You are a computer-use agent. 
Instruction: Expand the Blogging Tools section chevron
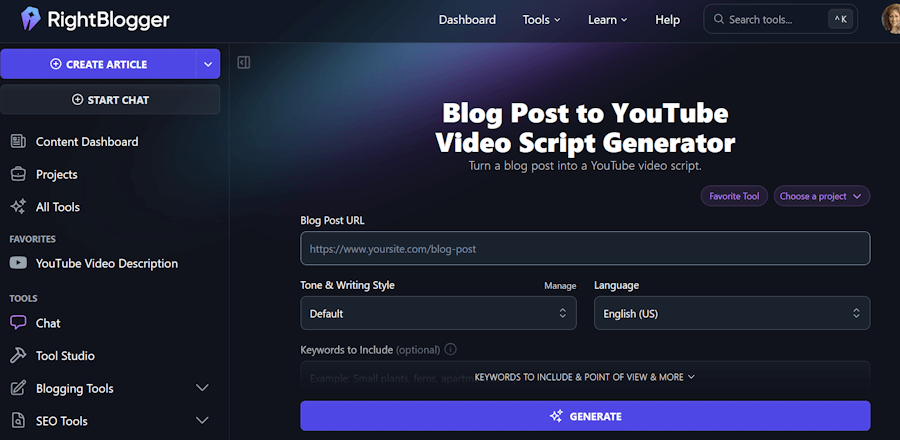coord(202,388)
